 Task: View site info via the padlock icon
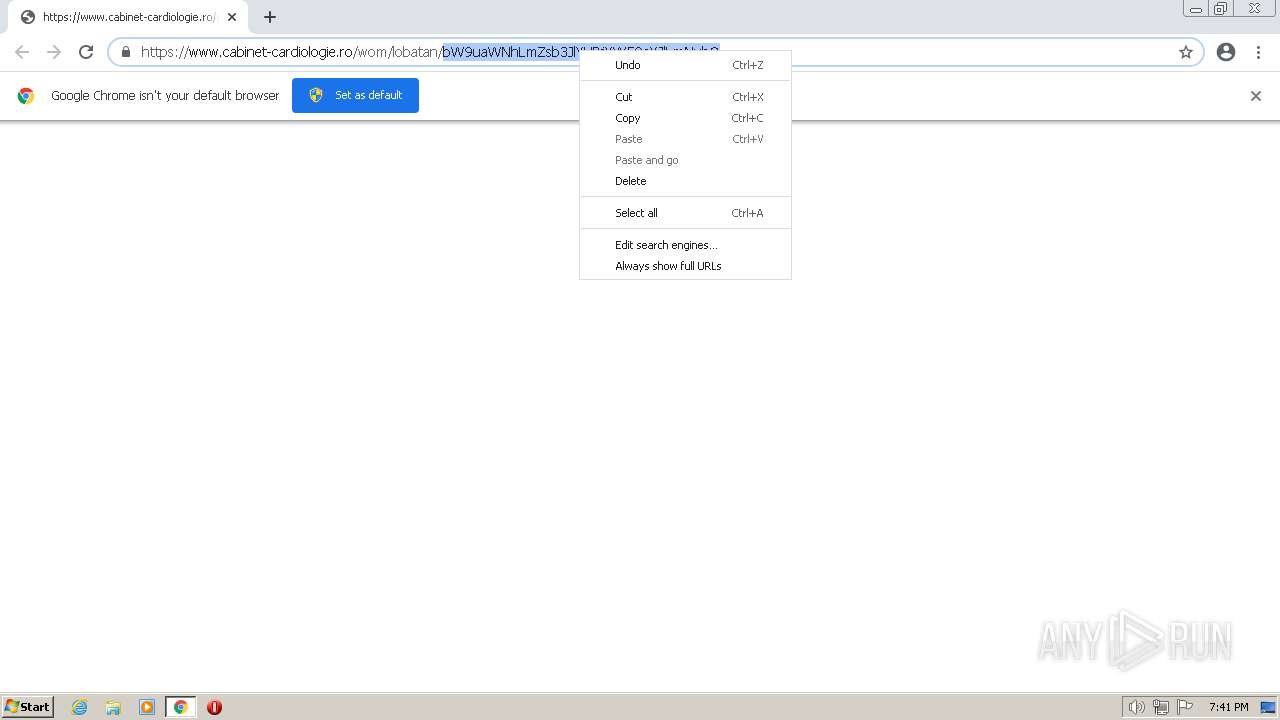click(x=125, y=52)
